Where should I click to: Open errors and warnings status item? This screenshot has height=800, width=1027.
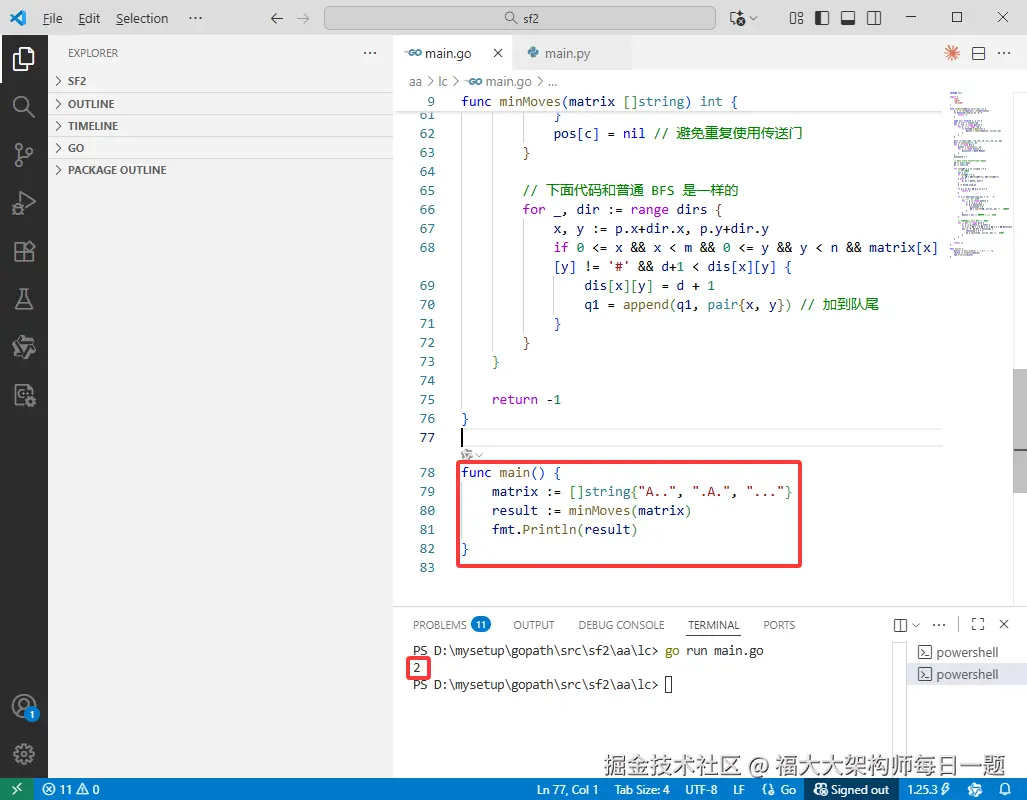pyautogui.click(x=71, y=790)
